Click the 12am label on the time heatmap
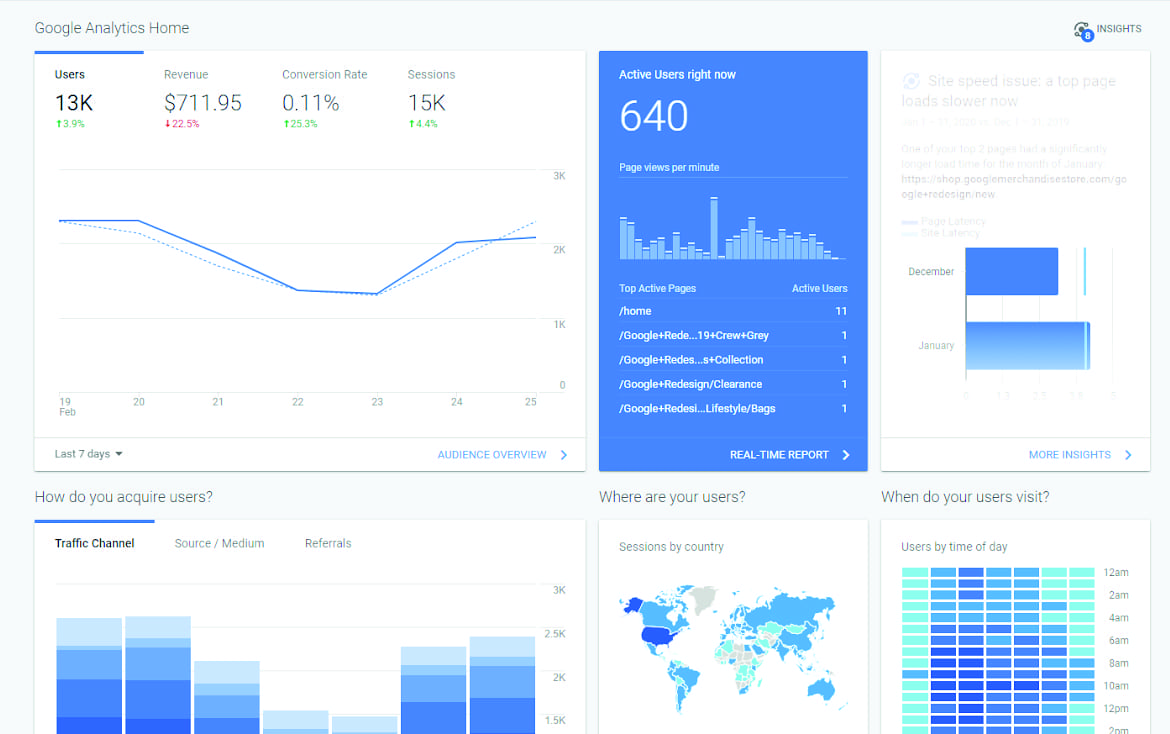The width and height of the screenshot is (1170, 734). (x=1116, y=572)
